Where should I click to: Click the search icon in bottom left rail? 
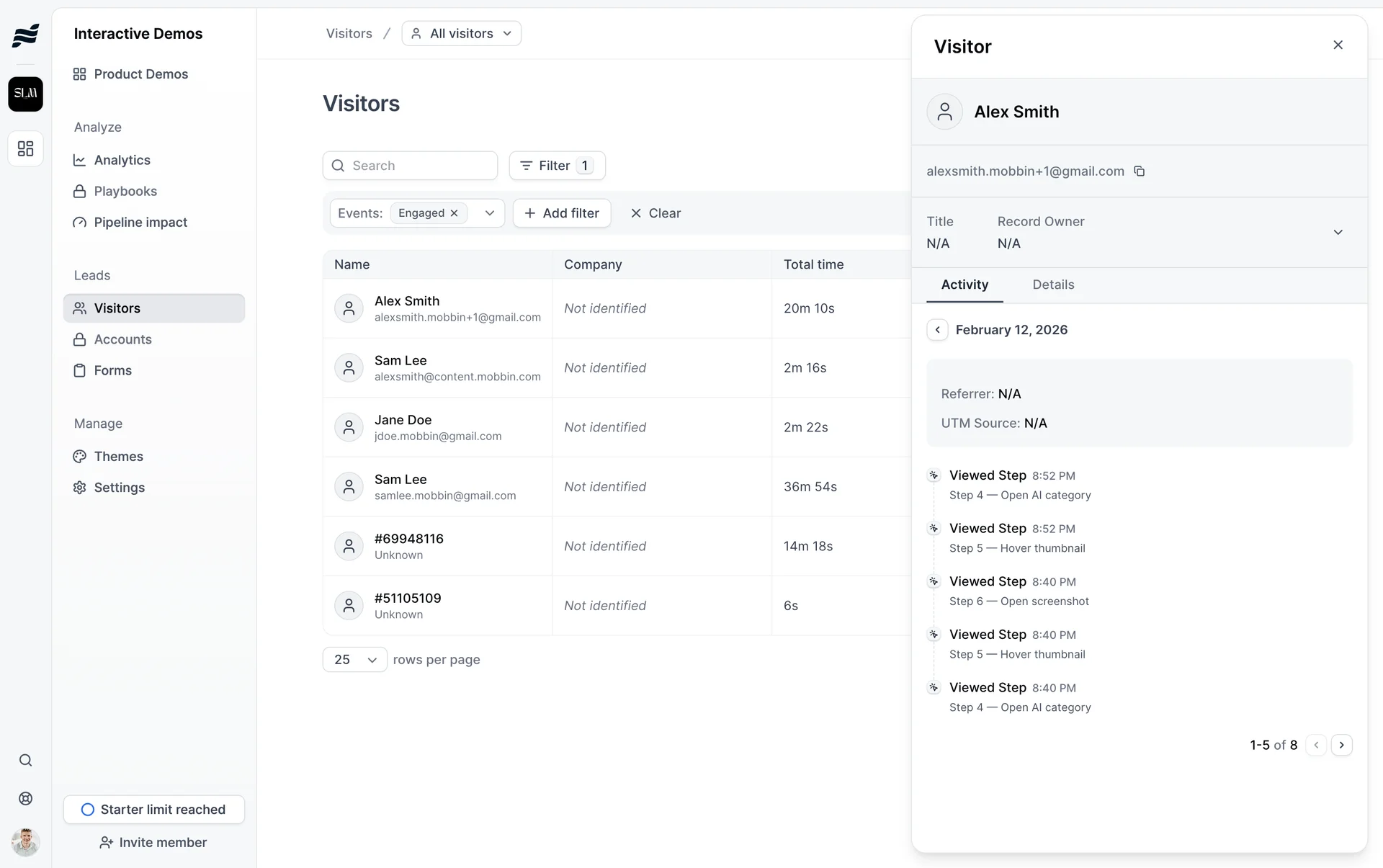coord(26,761)
